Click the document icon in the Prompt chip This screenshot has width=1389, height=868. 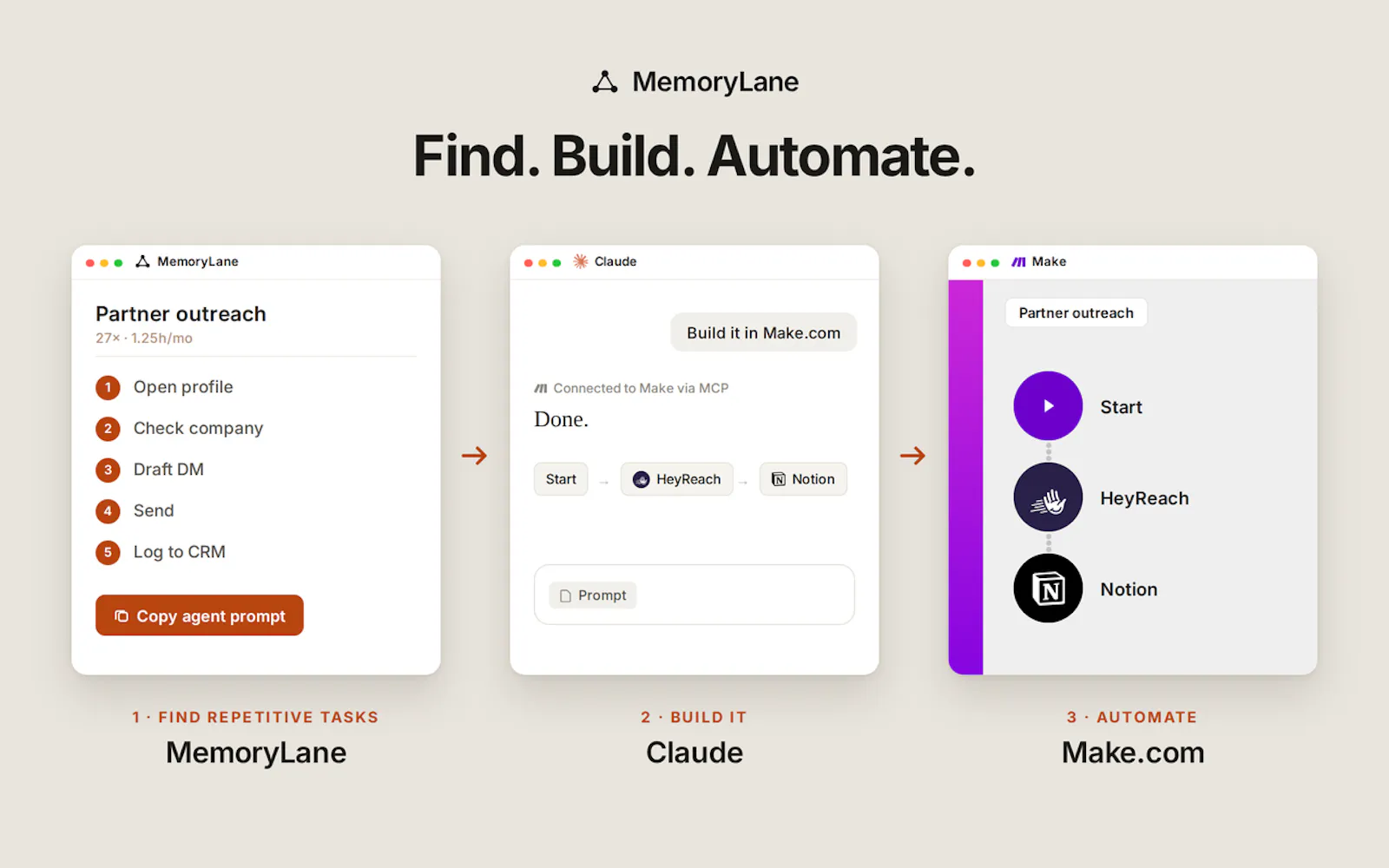pos(565,595)
